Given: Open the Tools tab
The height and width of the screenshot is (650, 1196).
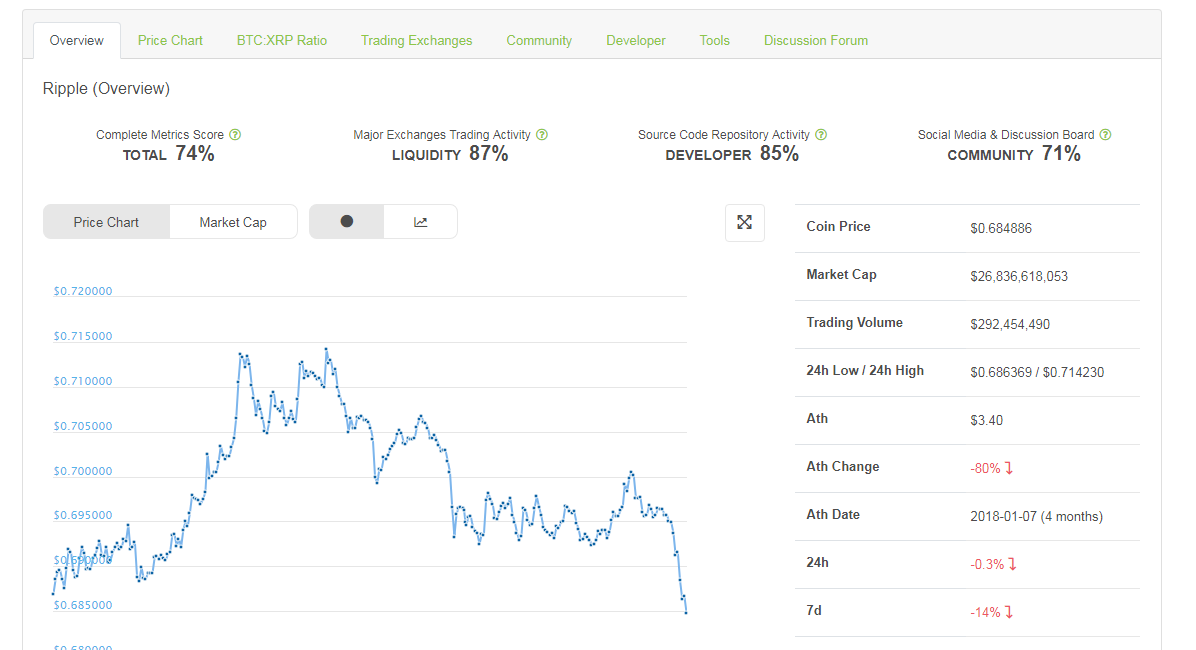Looking at the screenshot, I should point(715,40).
